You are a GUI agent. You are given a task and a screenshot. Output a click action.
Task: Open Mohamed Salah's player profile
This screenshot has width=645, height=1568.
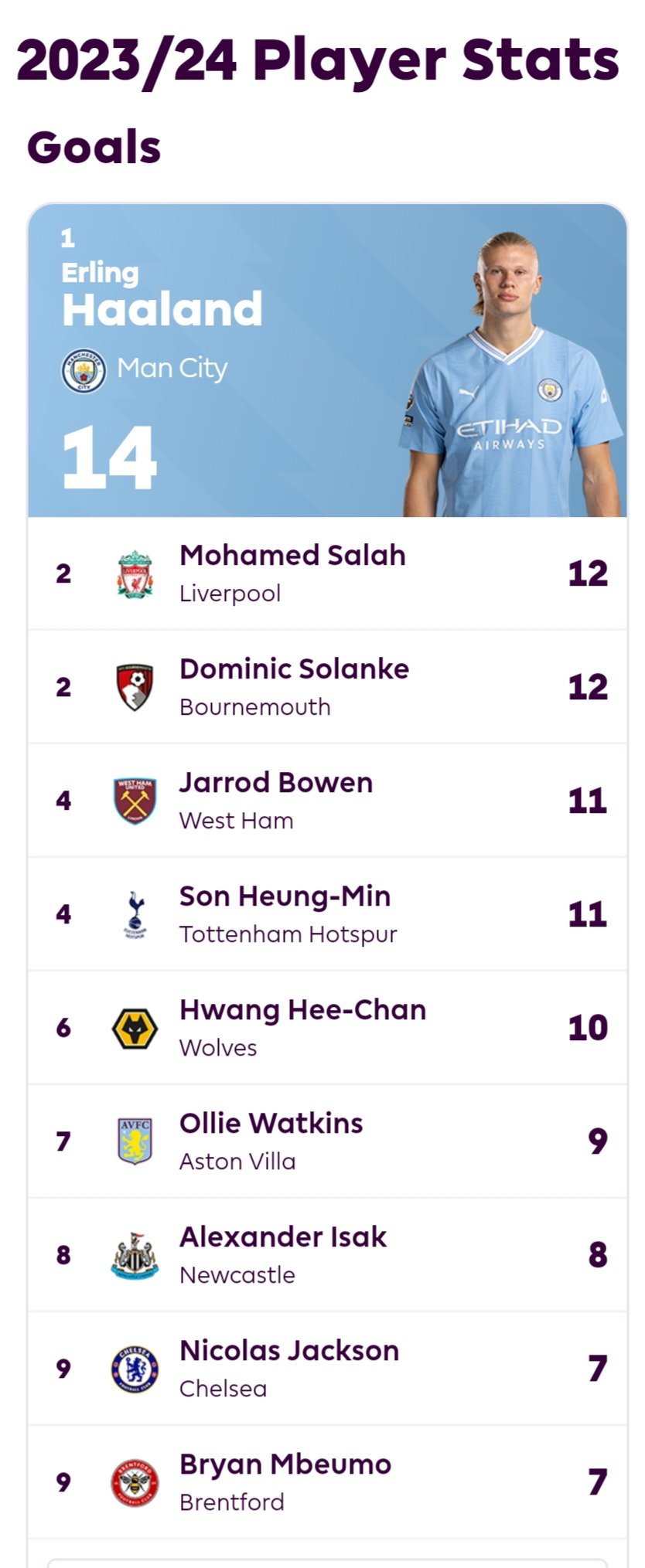click(292, 555)
